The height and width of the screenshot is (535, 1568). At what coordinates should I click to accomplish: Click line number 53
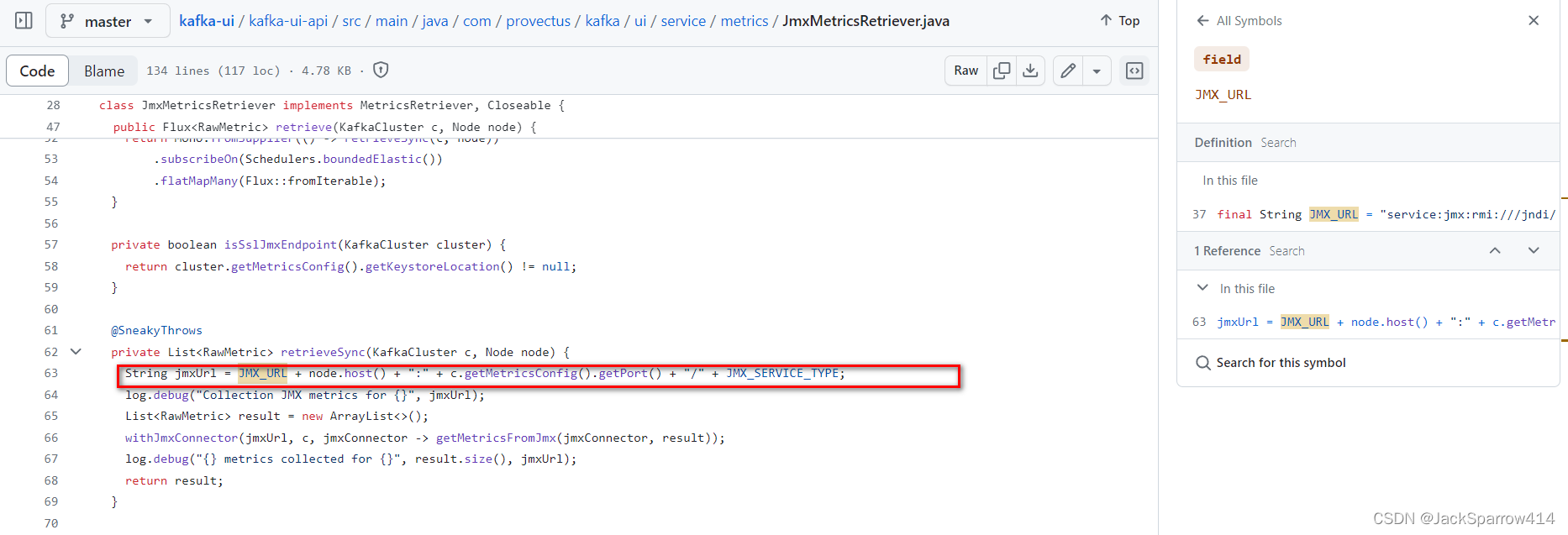click(51, 160)
